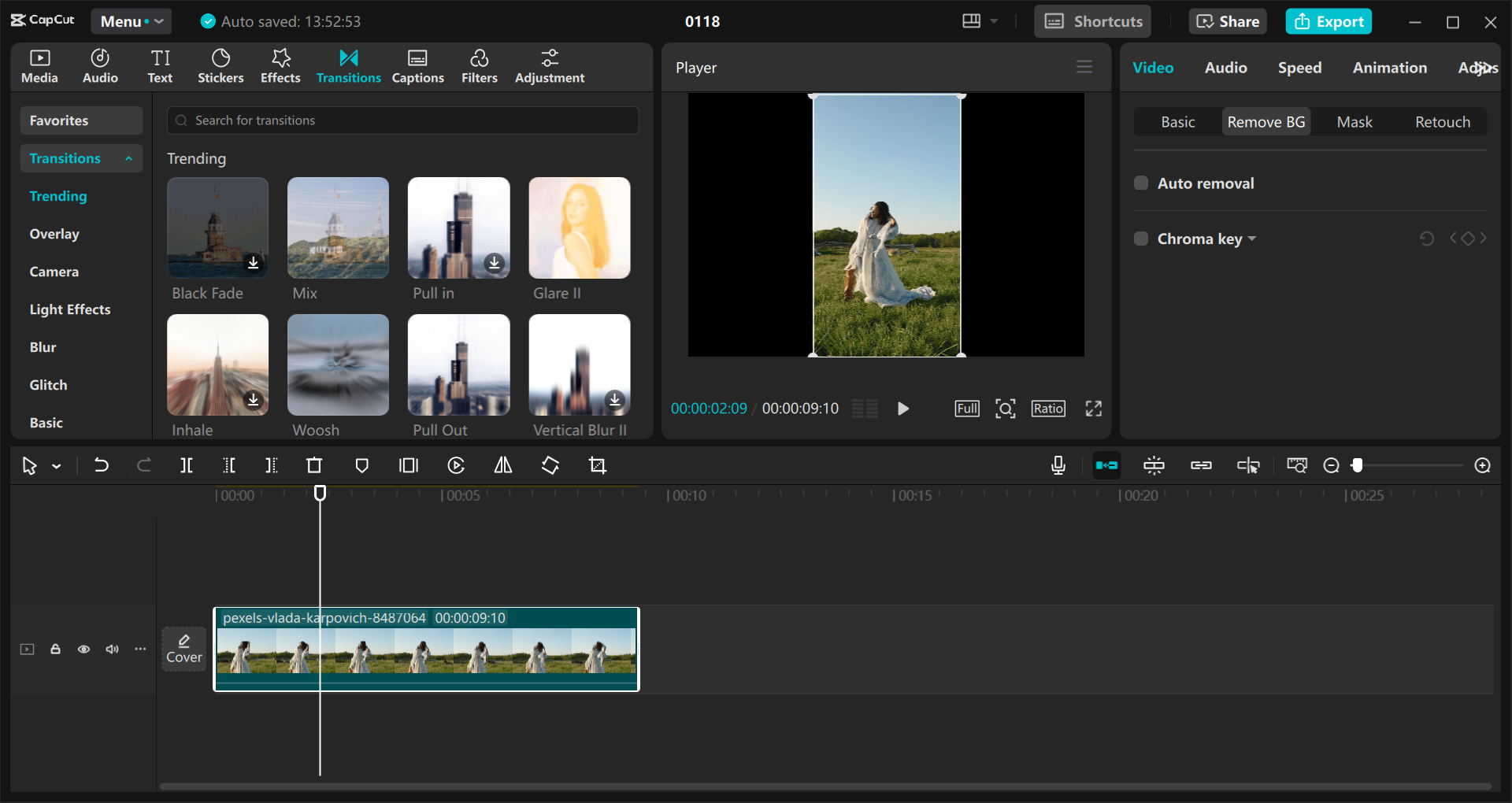Image resolution: width=1512 pixels, height=803 pixels.
Task: Switch to the Captions panel
Action: [417, 66]
